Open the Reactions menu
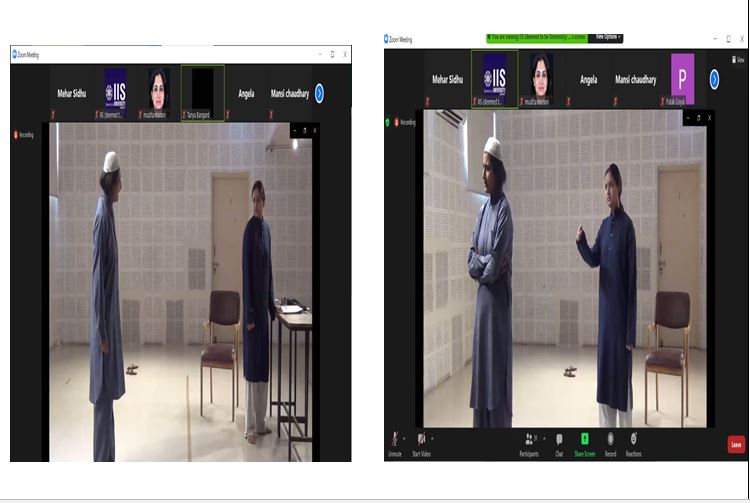The image size is (750, 503). tap(634, 440)
